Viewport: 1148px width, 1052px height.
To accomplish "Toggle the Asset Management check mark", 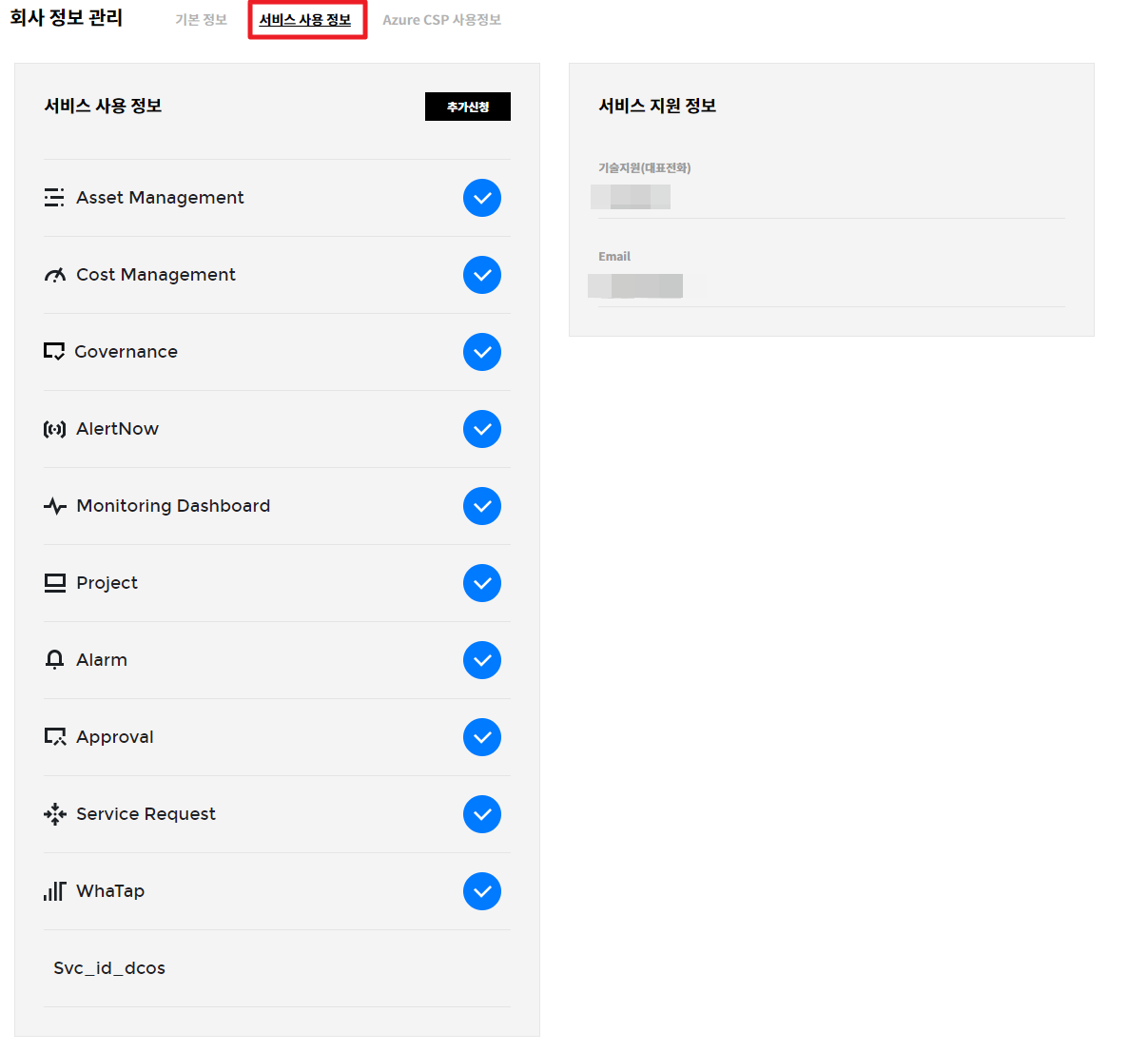I will [x=482, y=198].
